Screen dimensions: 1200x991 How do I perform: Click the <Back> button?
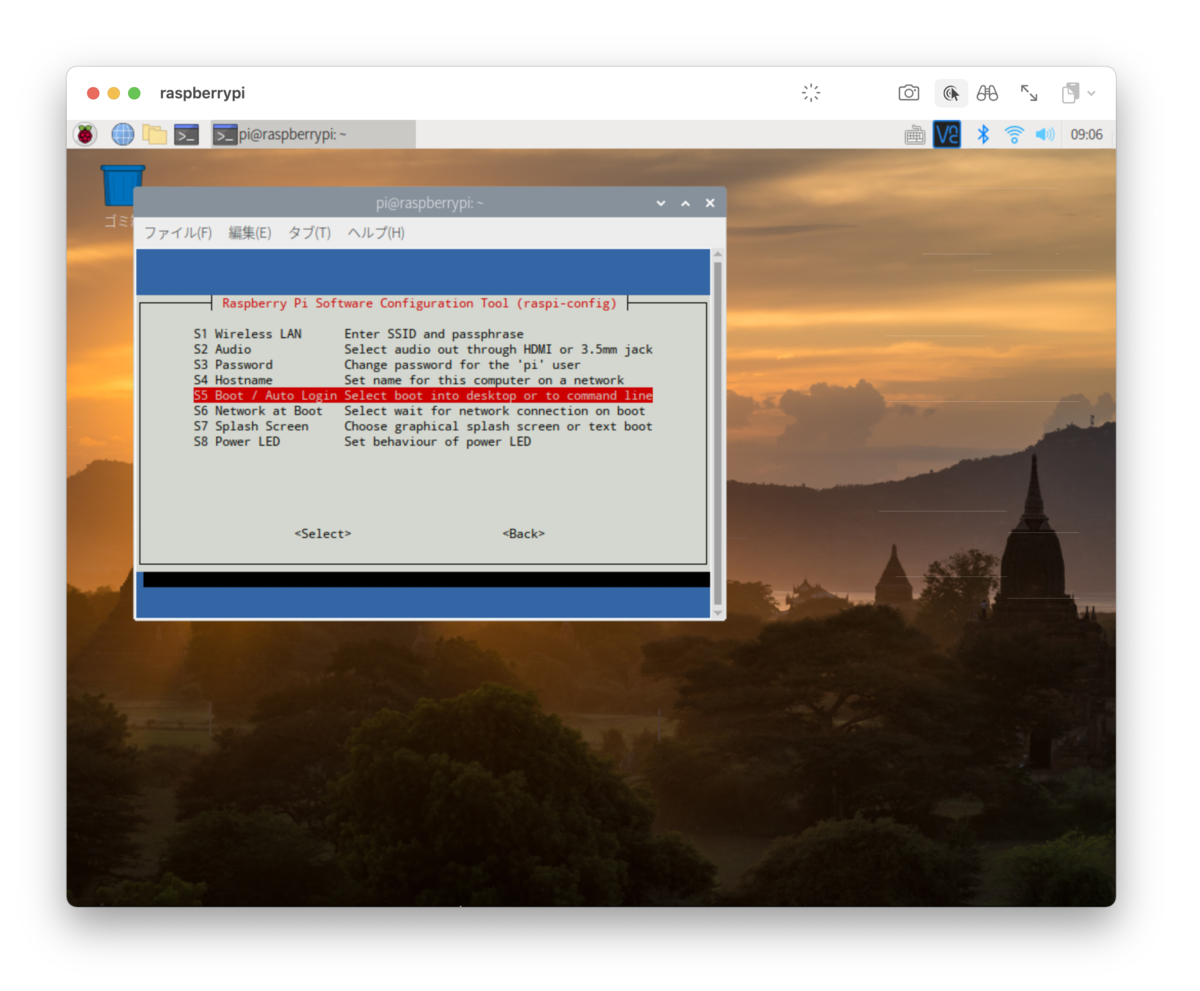click(524, 534)
